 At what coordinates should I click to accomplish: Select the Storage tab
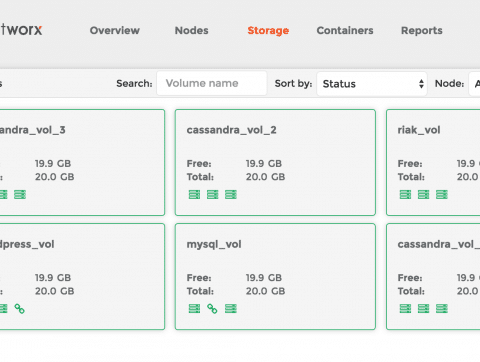268,30
